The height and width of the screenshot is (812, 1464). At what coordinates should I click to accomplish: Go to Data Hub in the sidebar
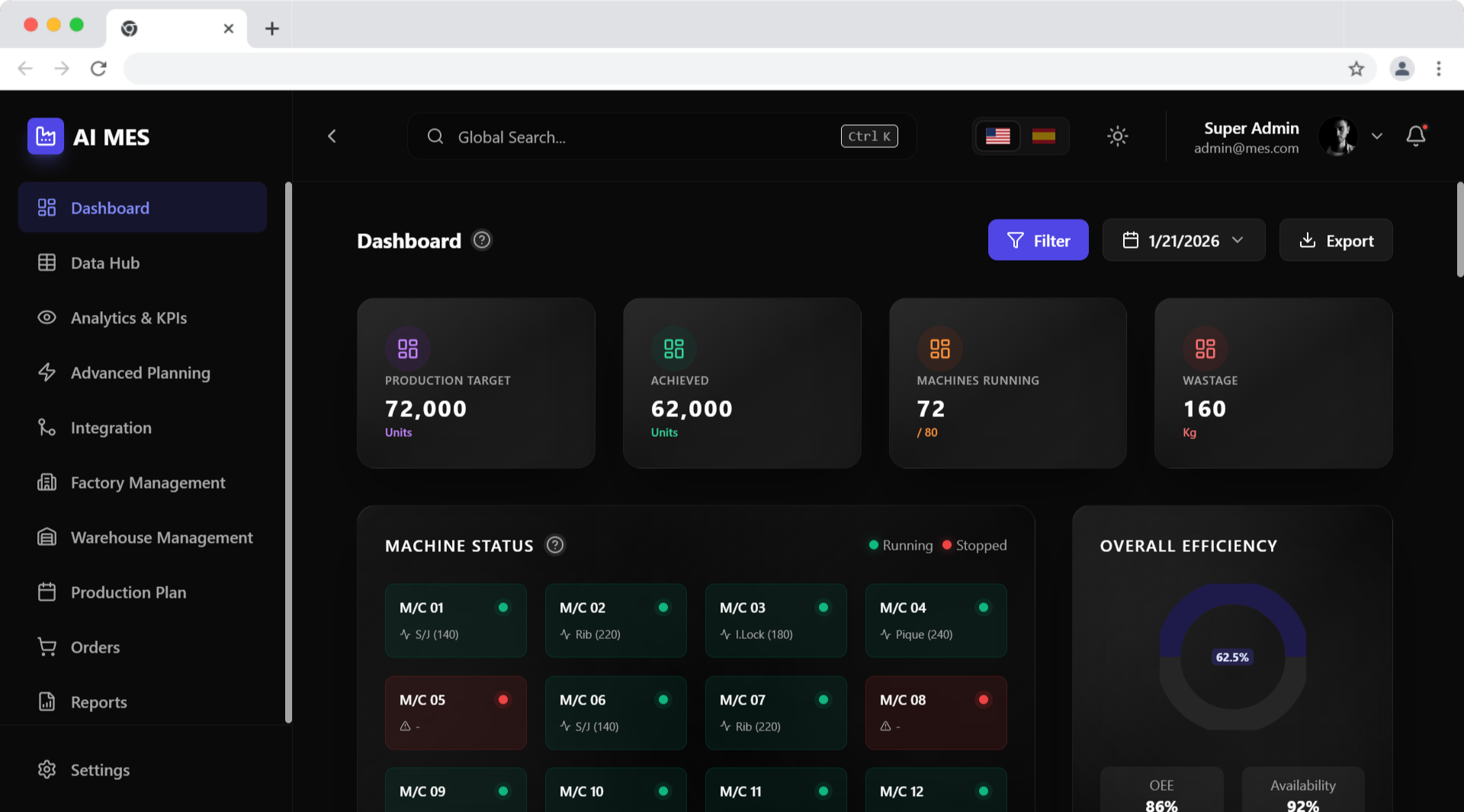[143, 263]
